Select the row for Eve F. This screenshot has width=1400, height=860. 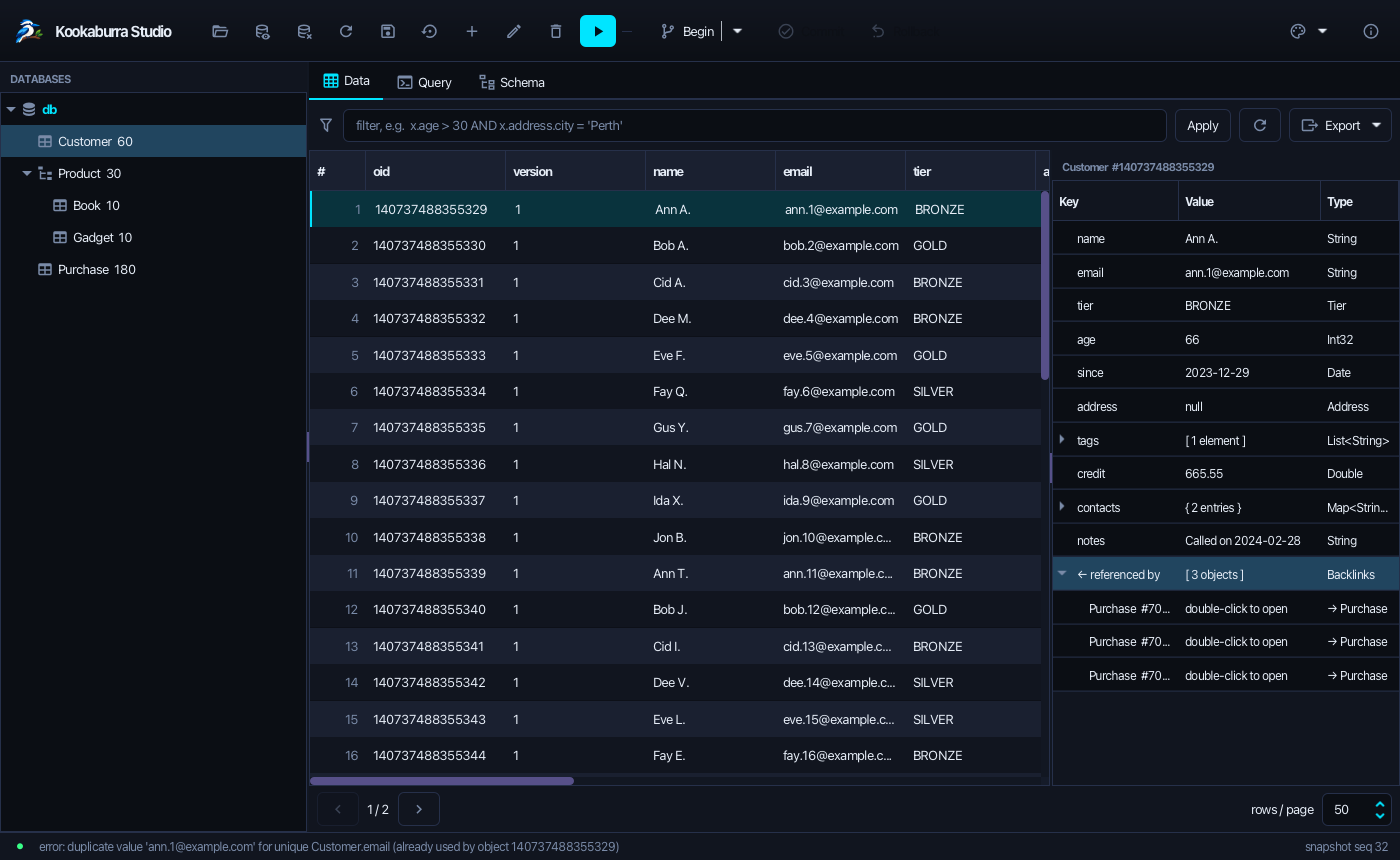[675, 355]
